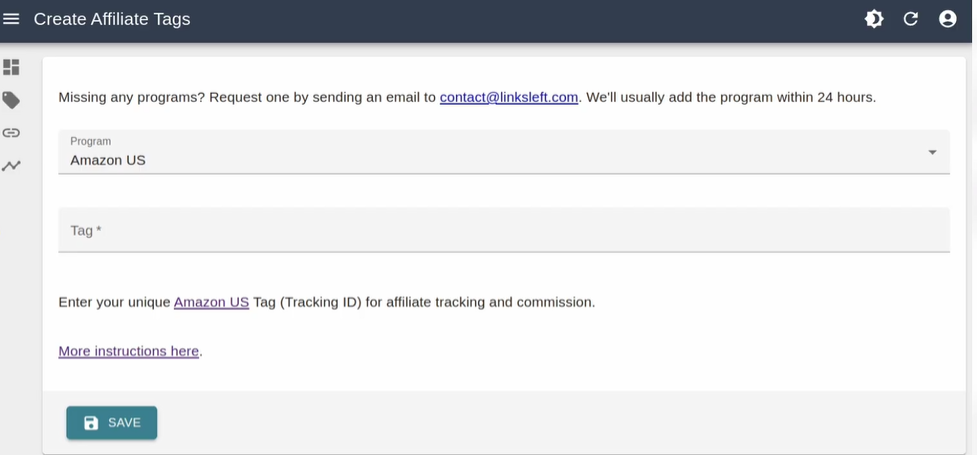977x455 pixels.
Task: Click the contact@linksleft.com email link
Action: (x=508, y=97)
